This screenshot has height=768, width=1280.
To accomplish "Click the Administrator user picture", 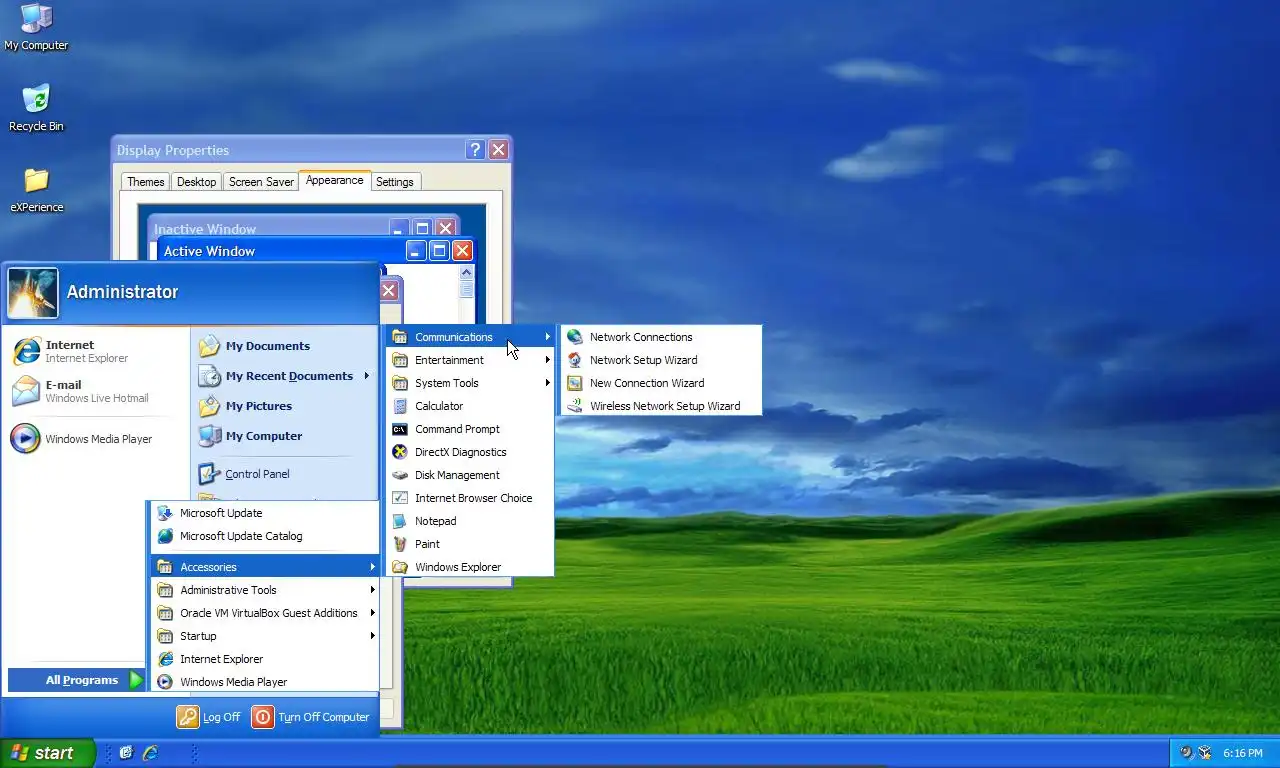I will 33,293.
